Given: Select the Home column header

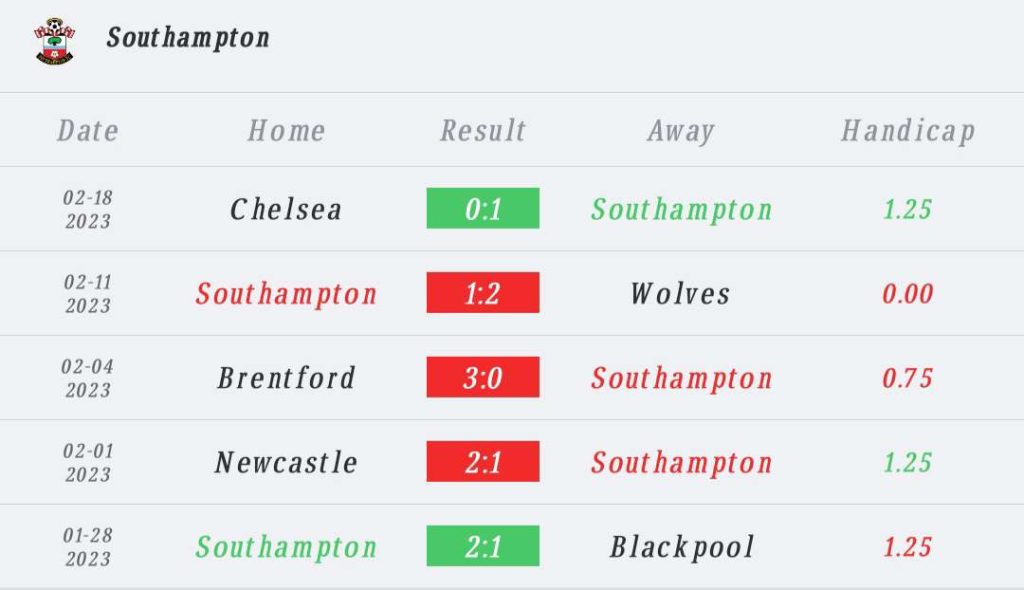Looking at the screenshot, I should (287, 131).
